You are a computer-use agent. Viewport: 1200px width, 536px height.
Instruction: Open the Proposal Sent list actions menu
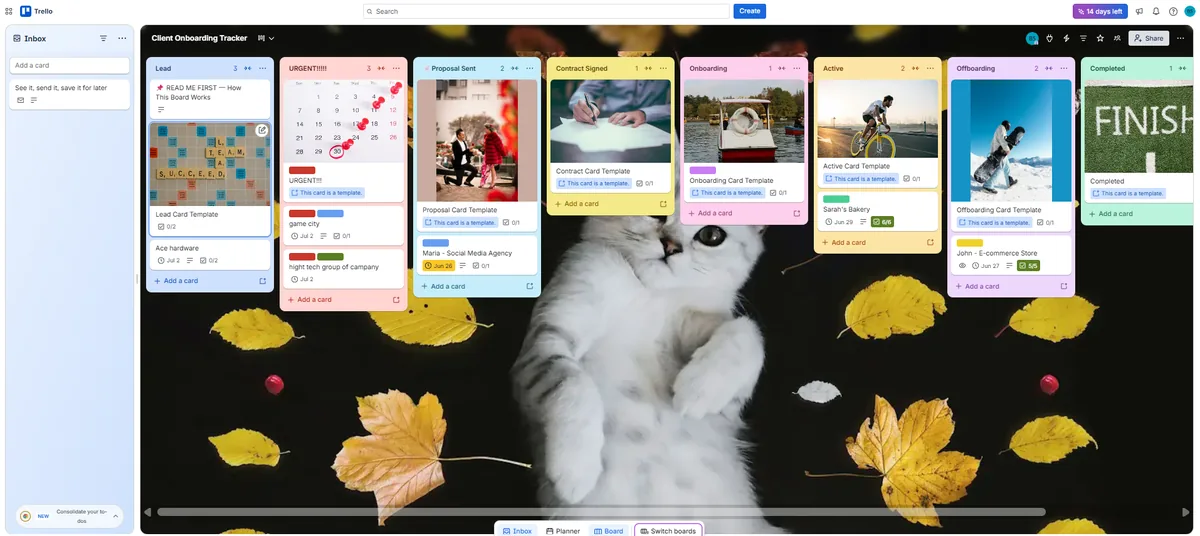point(530,68)
